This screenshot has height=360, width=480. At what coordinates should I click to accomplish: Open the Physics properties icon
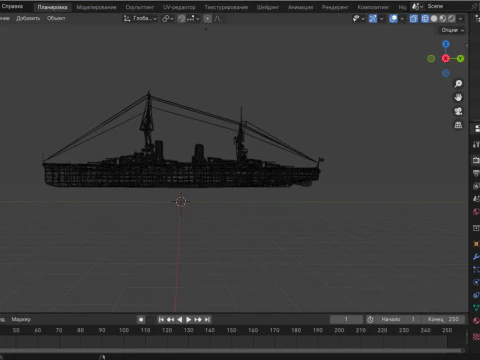tap(476, 282)
